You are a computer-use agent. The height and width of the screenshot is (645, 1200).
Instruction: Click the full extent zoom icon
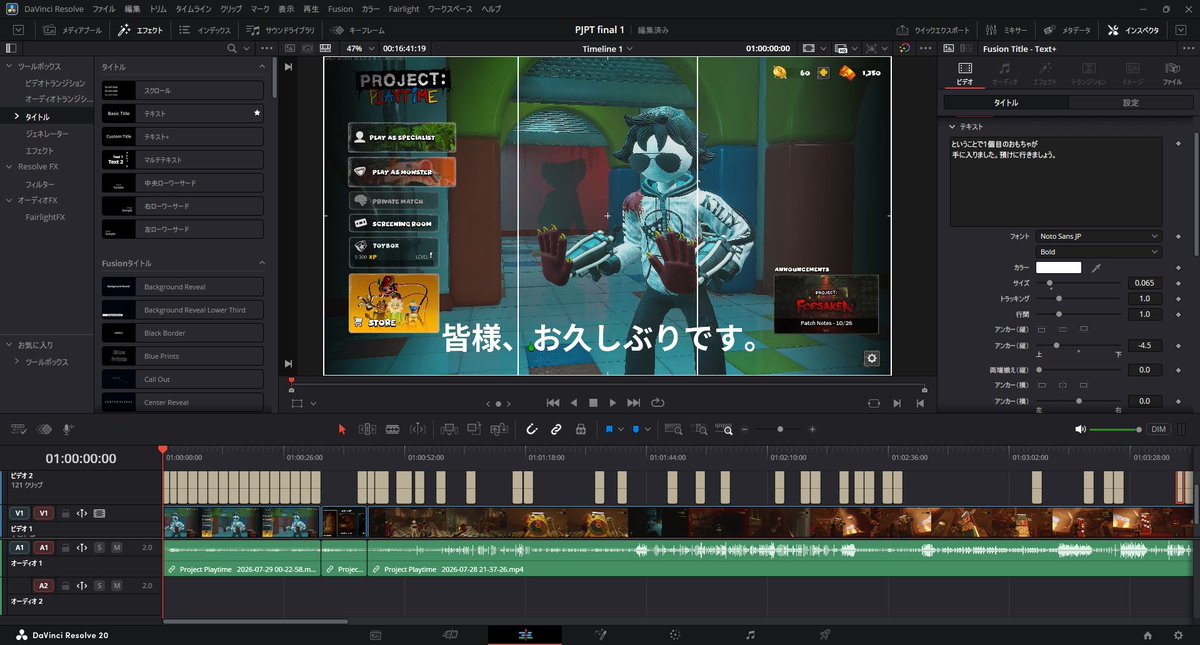(675, 429)
